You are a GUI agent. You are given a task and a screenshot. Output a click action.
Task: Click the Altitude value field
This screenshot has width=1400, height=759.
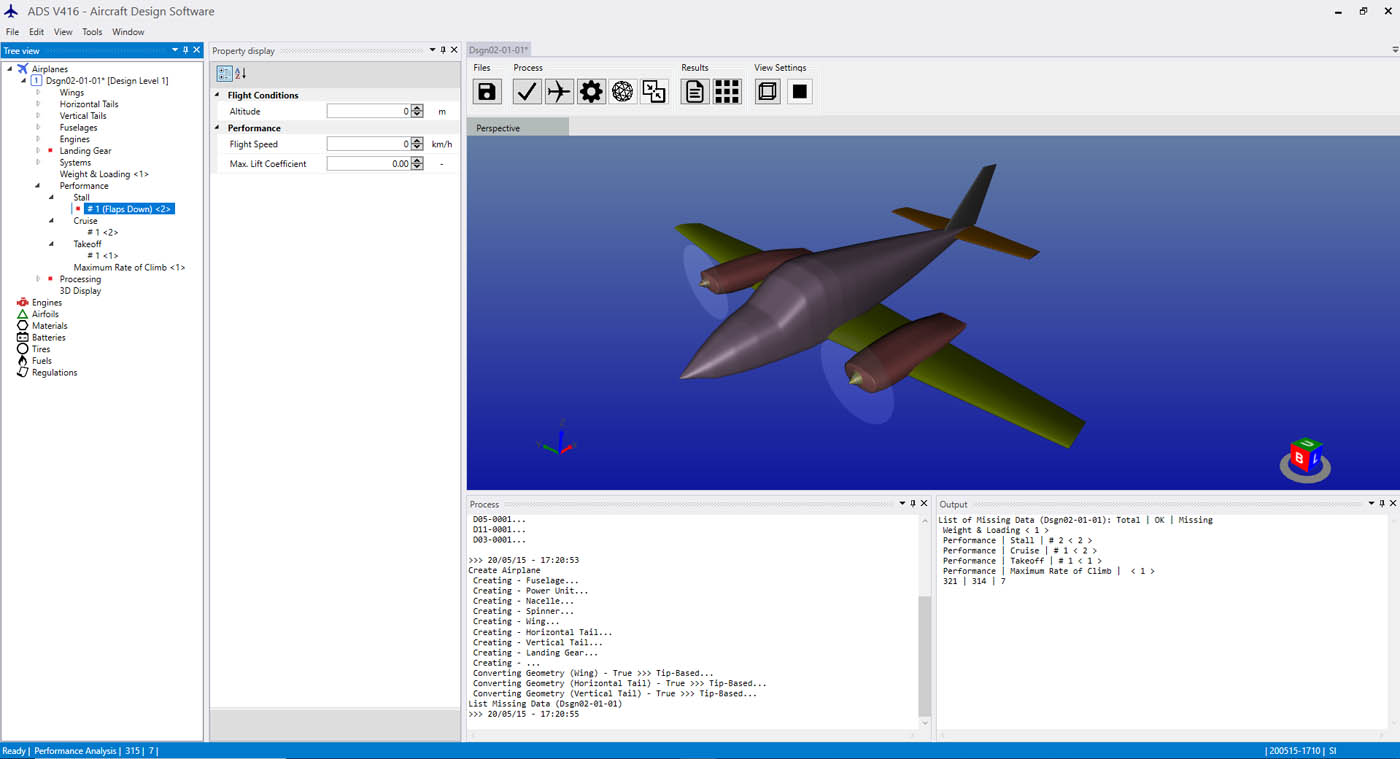click(x=368, y=112)
